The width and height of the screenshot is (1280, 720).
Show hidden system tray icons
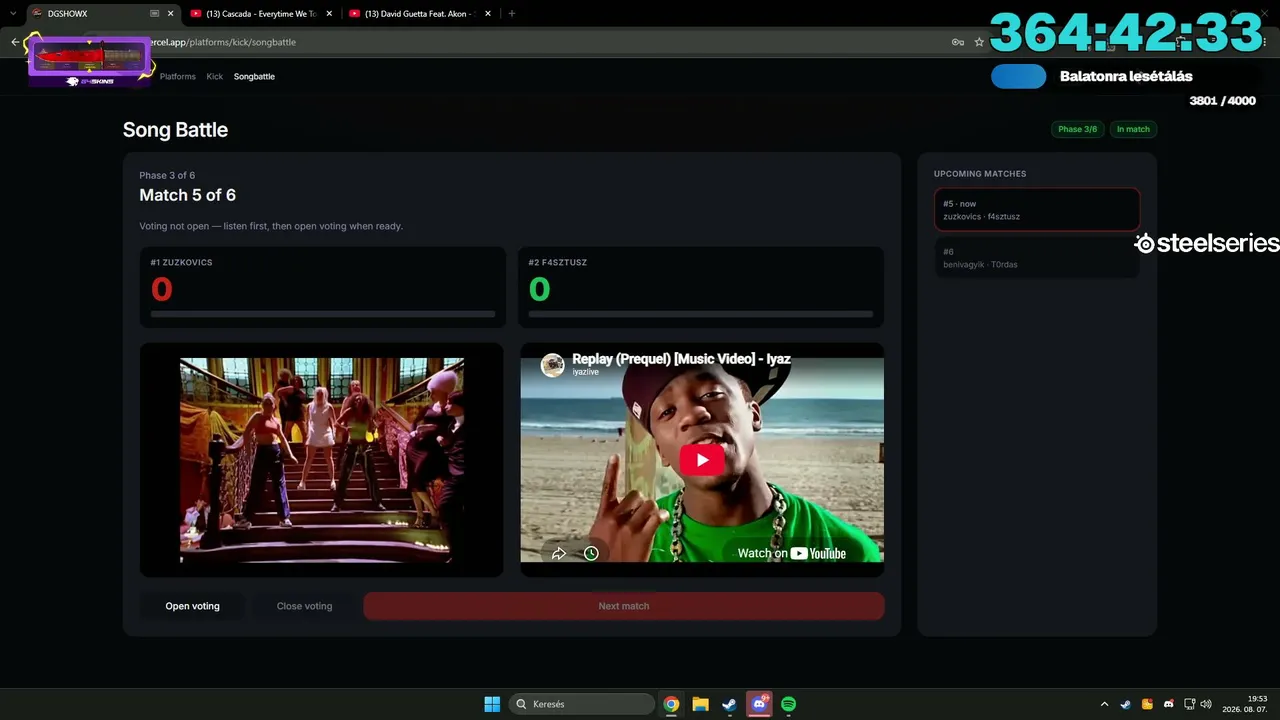1104,704
